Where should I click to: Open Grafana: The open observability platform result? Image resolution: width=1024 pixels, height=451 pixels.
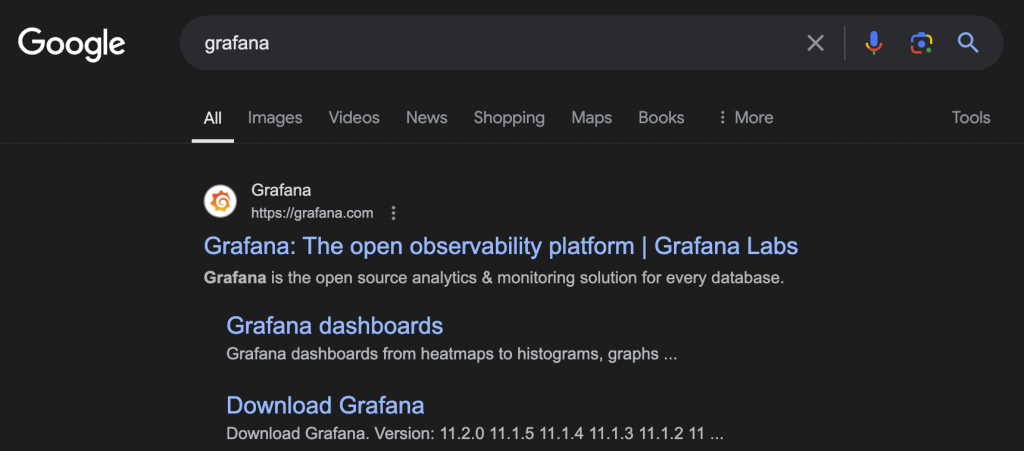click(x=501, y=246)
